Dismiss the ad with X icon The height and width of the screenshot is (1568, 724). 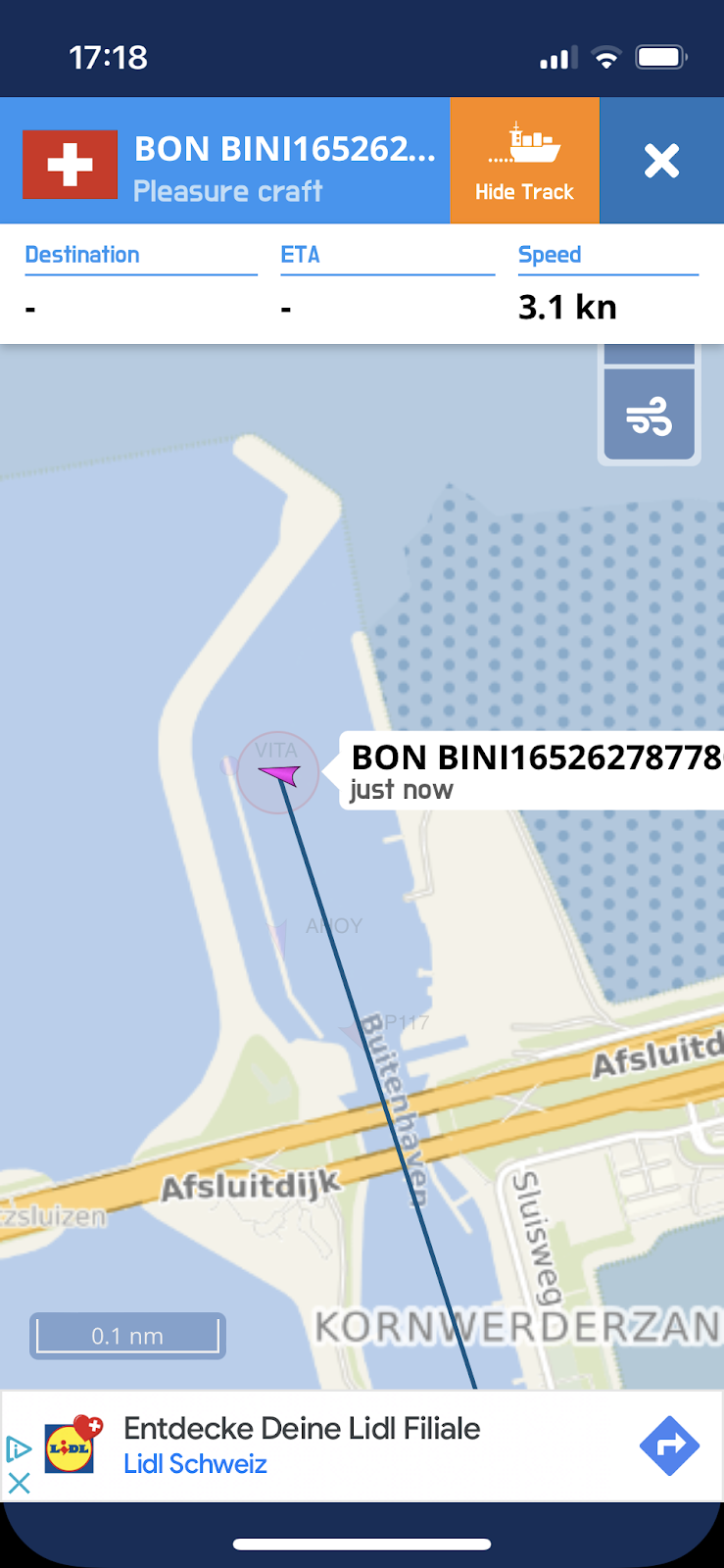[19, 1483]
